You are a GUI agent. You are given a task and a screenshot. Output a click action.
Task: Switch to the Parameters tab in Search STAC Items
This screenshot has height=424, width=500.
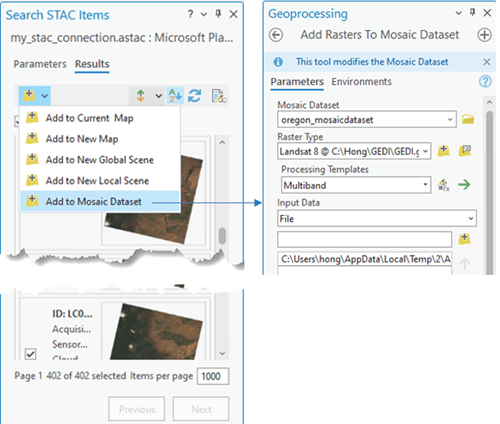[x=40, y=64]
